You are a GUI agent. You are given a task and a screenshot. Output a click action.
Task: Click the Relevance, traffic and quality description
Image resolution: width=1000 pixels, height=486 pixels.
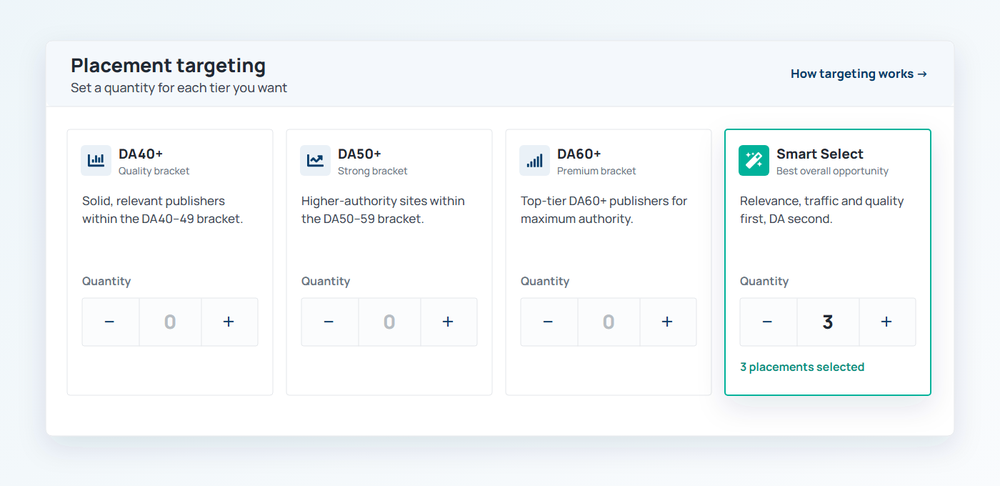821,210
